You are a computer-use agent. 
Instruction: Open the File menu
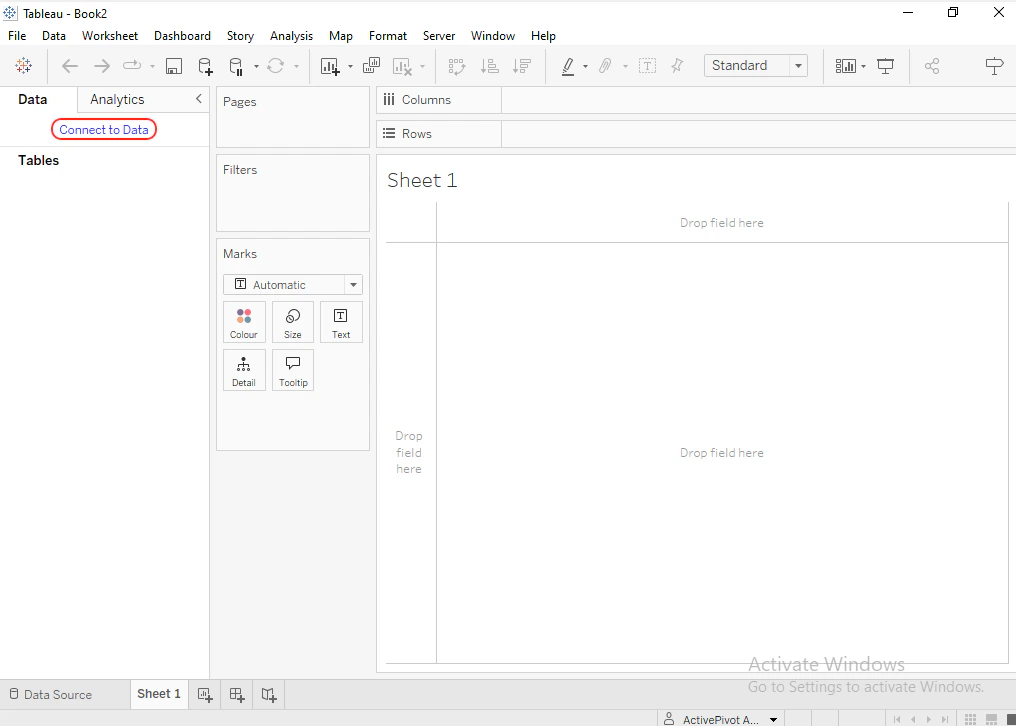click(17, 36)
